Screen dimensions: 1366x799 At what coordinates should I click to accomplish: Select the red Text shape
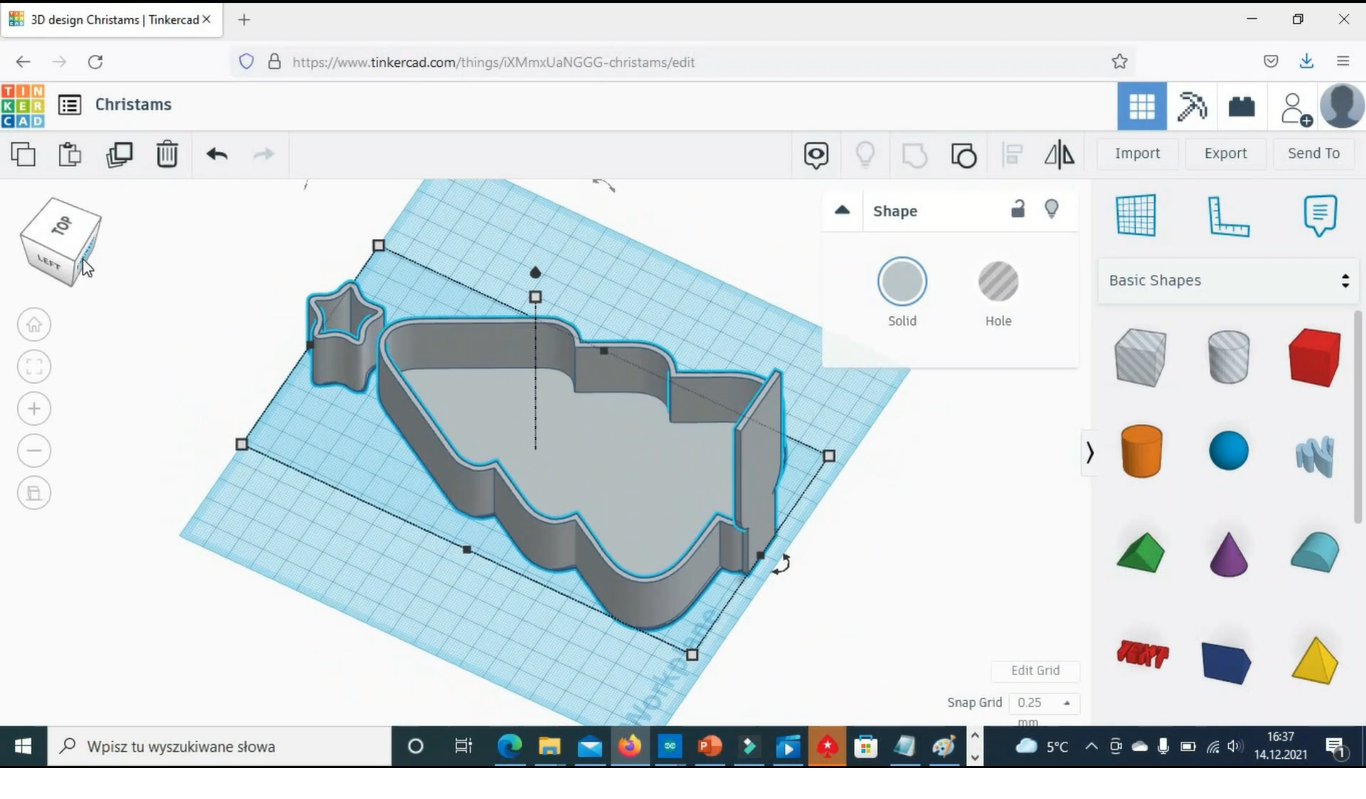point(1142,655)
